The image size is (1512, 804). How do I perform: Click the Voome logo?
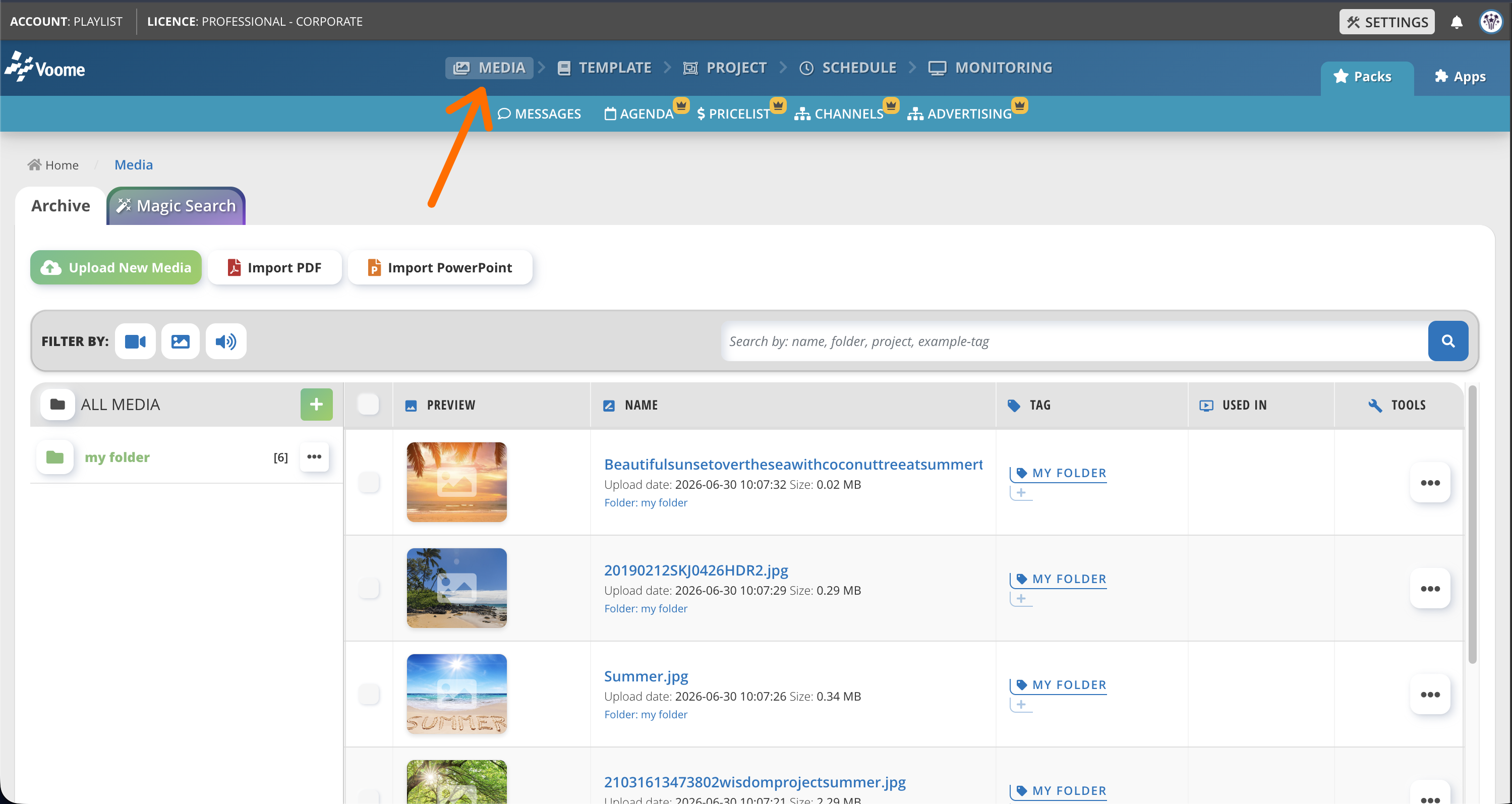(x=45, y=67)
